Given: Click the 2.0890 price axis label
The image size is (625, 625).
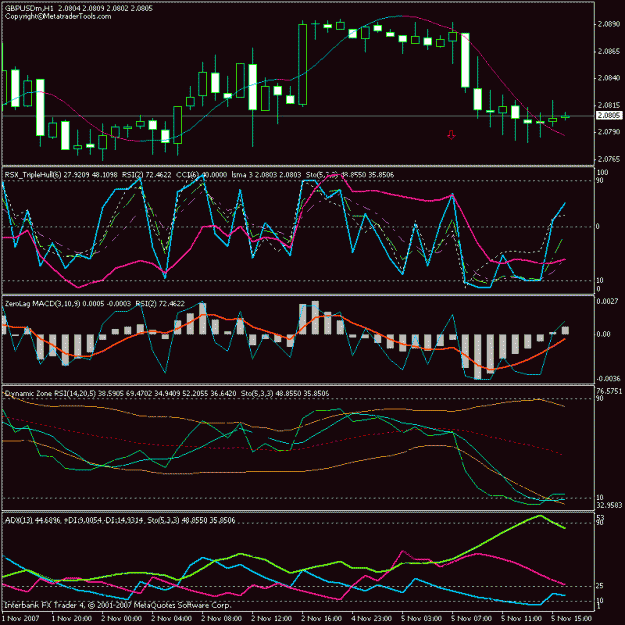Looking at the screenshot, I should coord(609,24).
